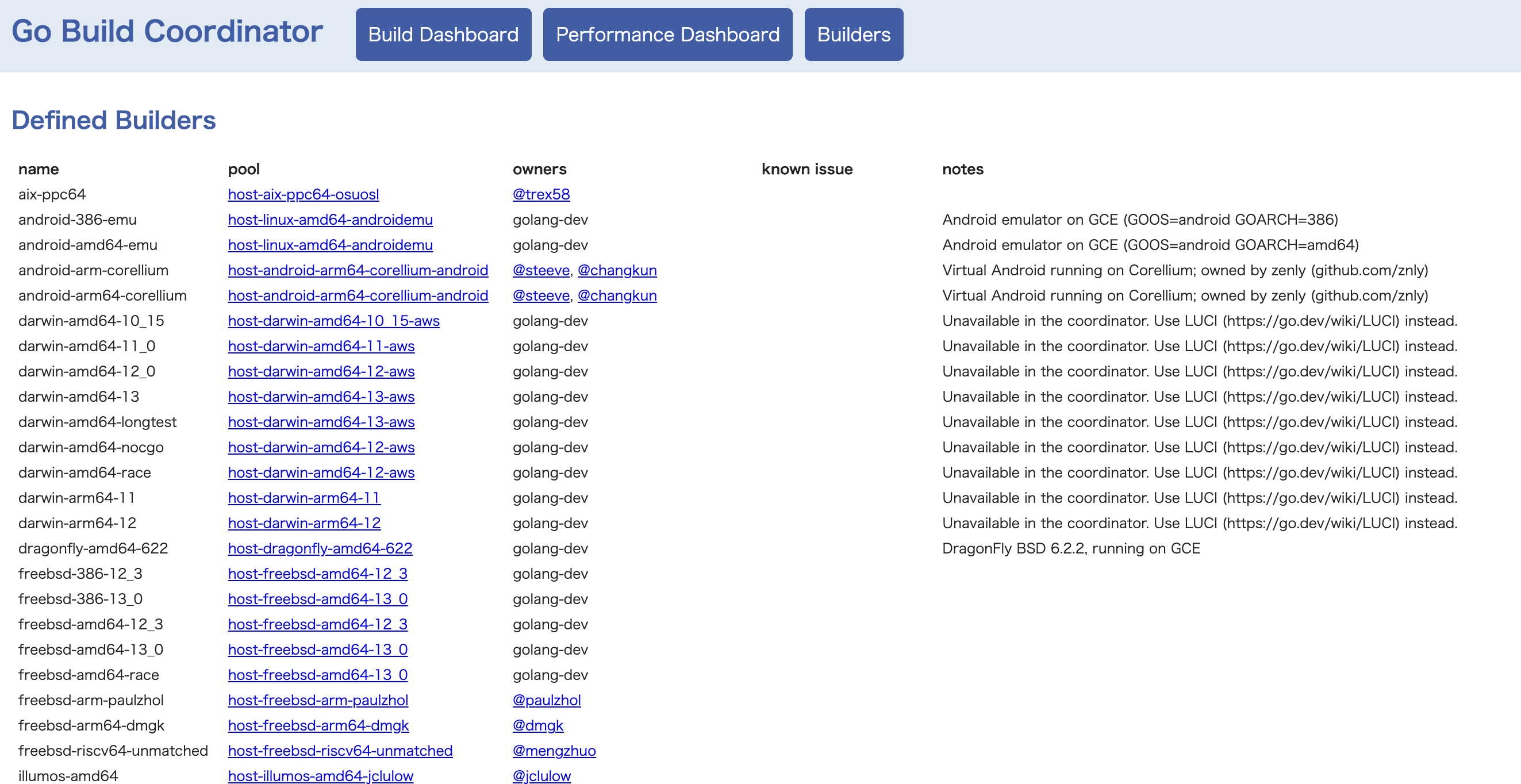Click @steeve in android-arm-corellium row

pos(540,270)
